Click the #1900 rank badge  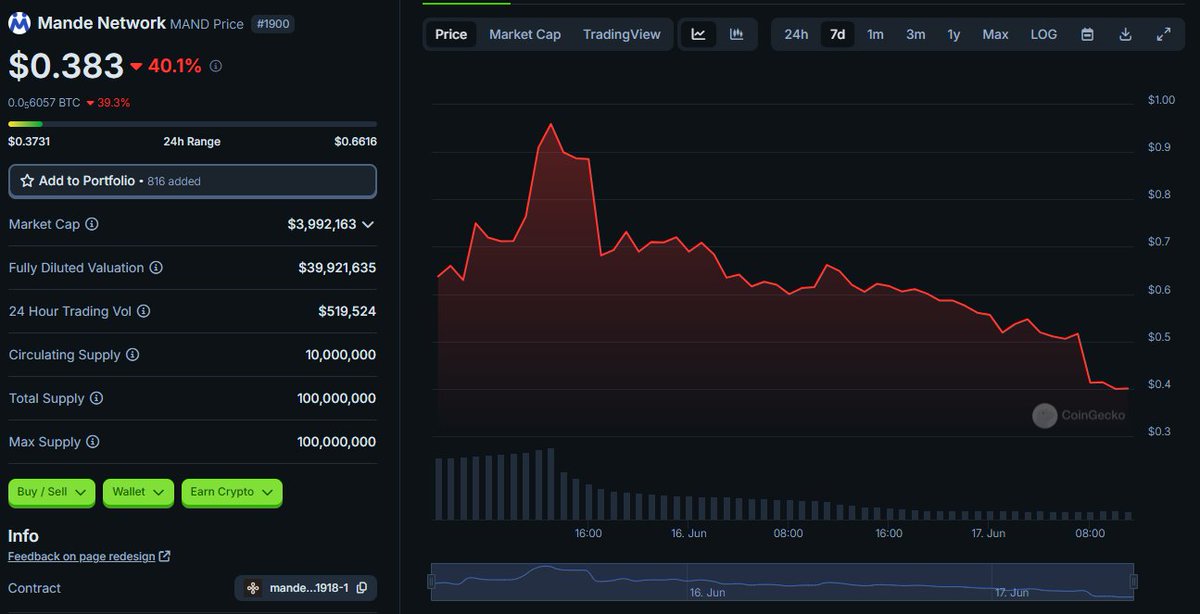click(x=272, y=24)
